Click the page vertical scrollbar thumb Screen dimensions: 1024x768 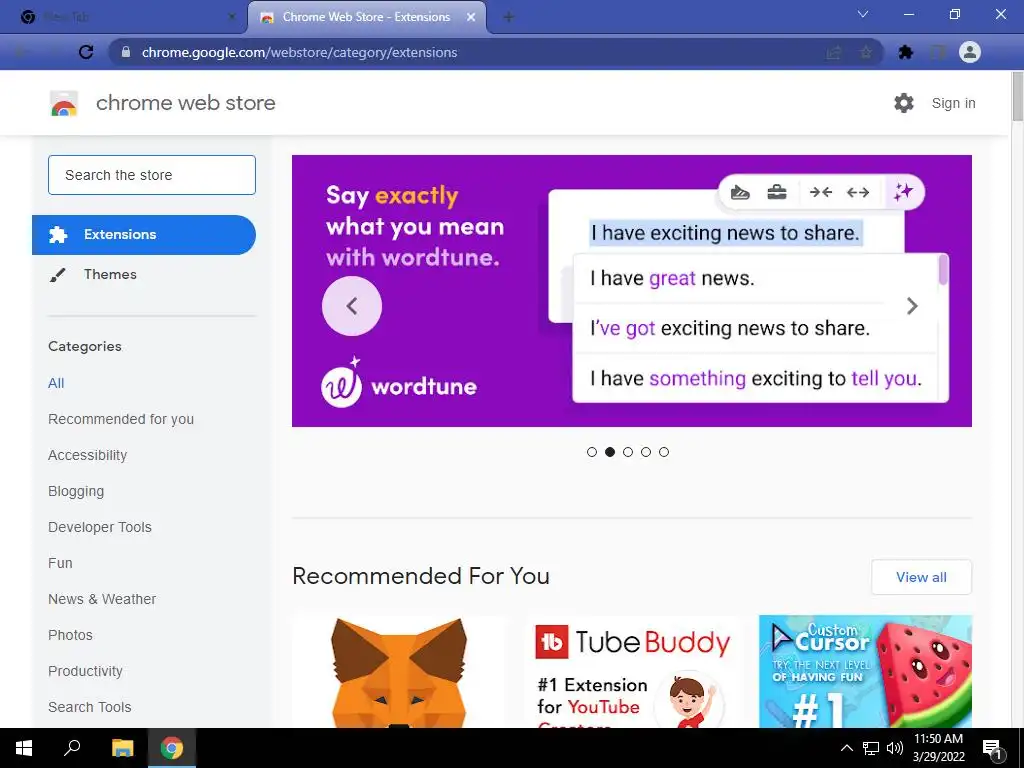pyautogui.click(x=1017, y=96)
